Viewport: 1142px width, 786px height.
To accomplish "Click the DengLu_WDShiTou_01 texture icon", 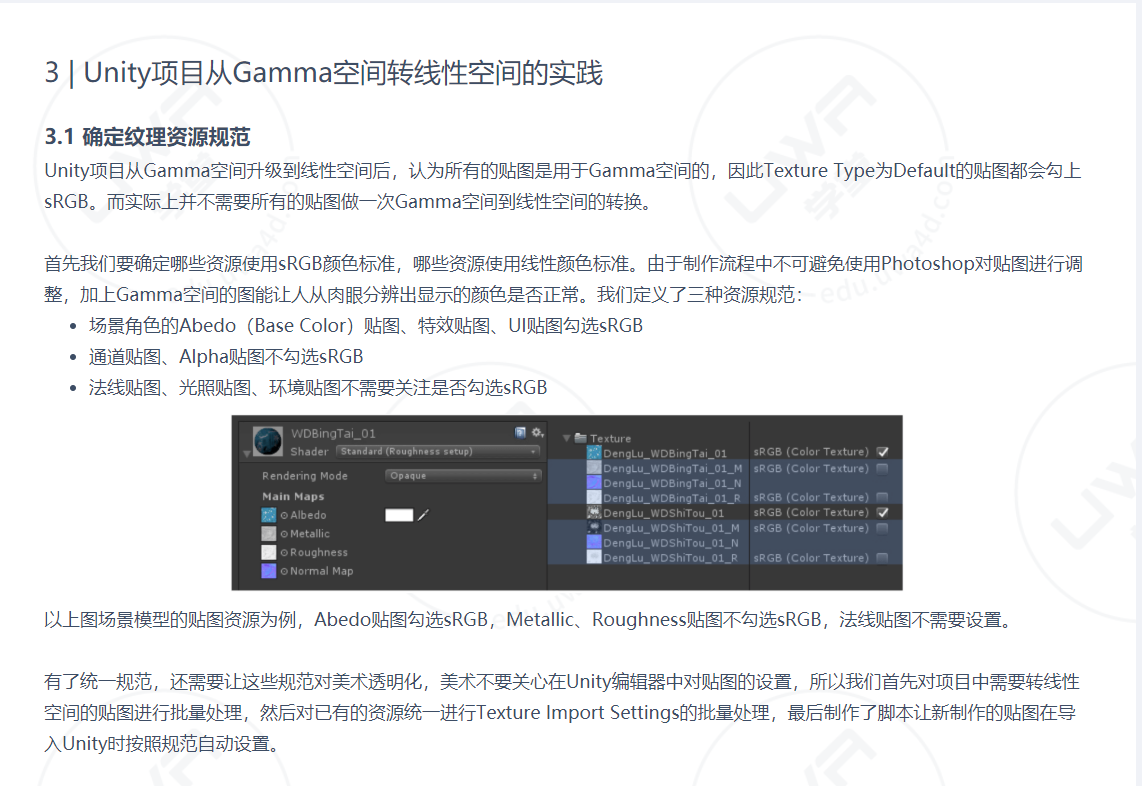I will coord(594,513).
